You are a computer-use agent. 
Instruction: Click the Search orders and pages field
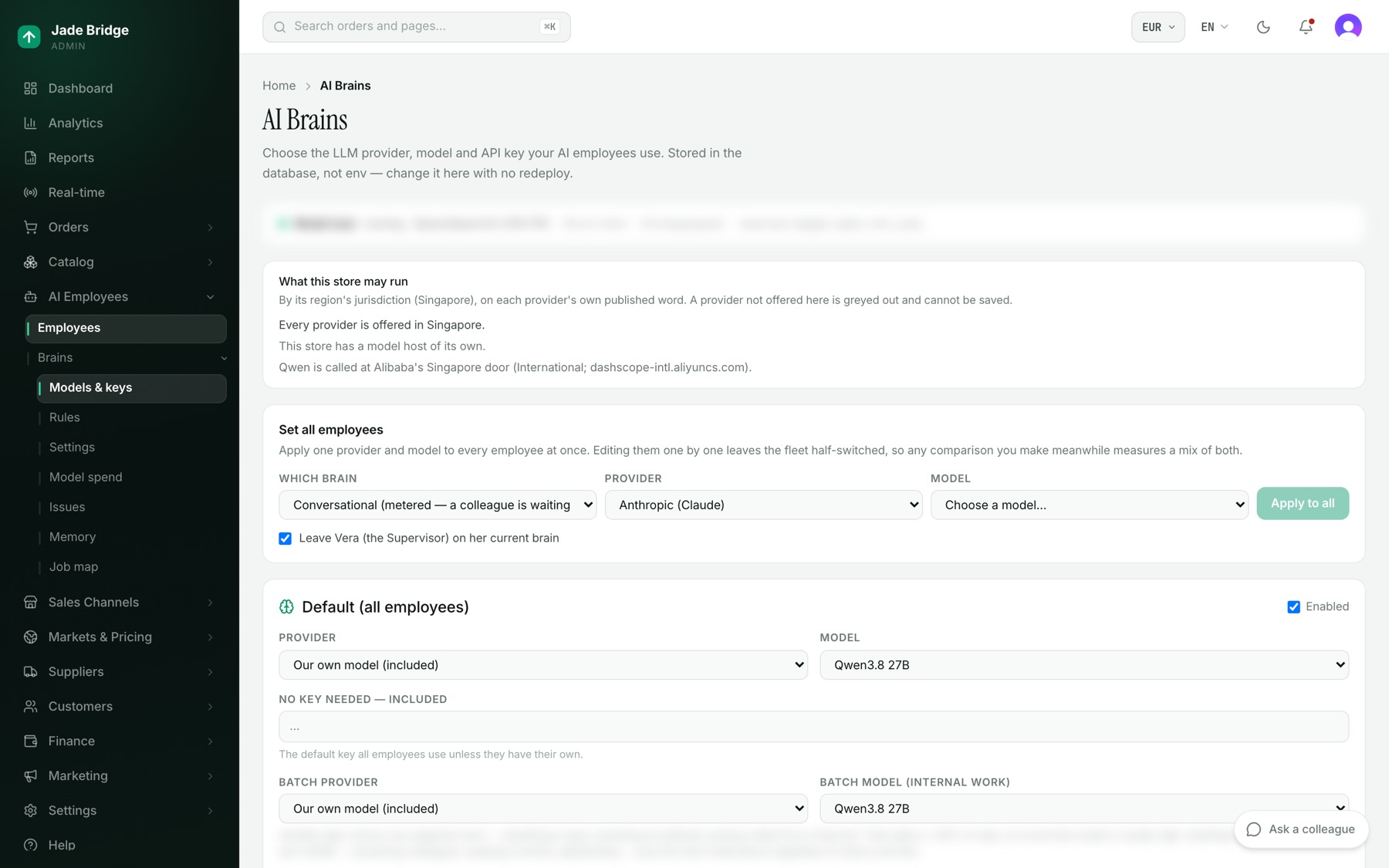pos(417,27)
